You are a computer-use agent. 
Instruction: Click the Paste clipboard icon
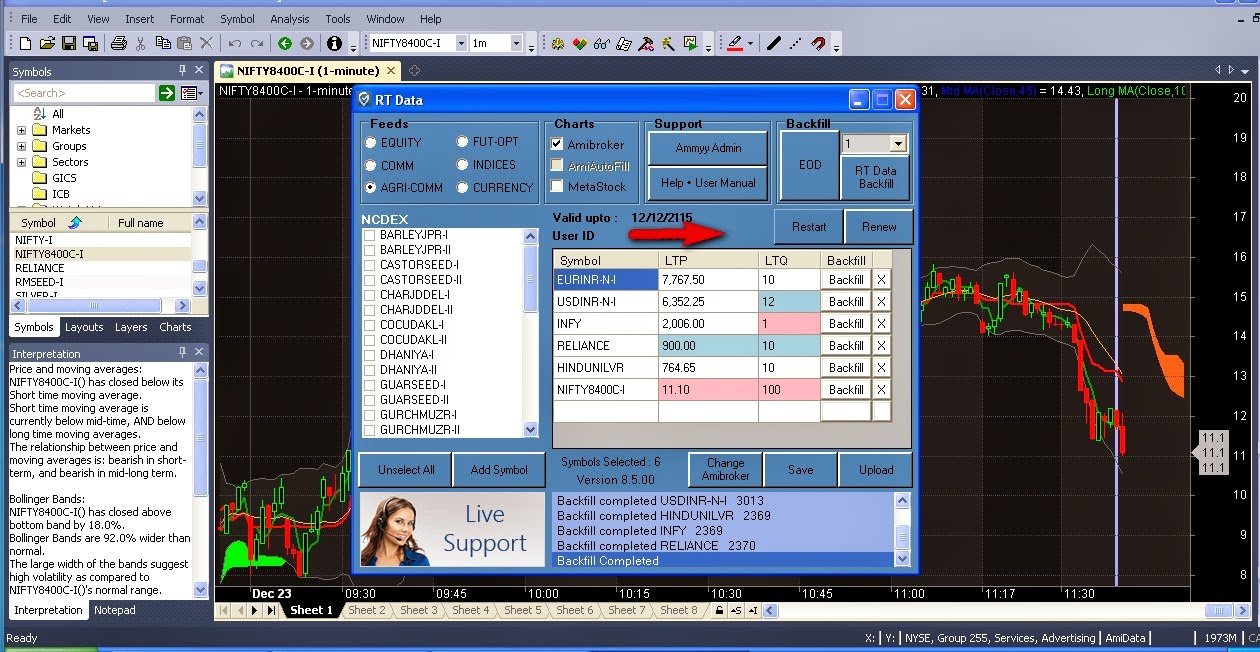point(185,44)
